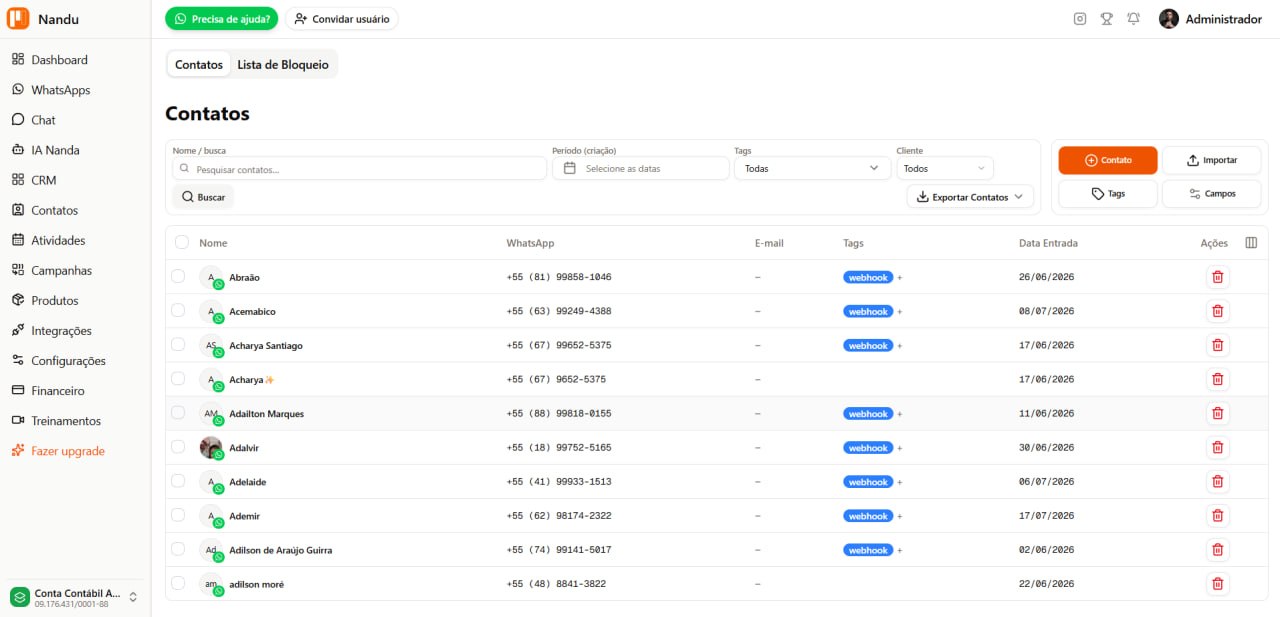Focus the Pesquisar contatos search field
1280x617 pixels.
tap(359, 169)
